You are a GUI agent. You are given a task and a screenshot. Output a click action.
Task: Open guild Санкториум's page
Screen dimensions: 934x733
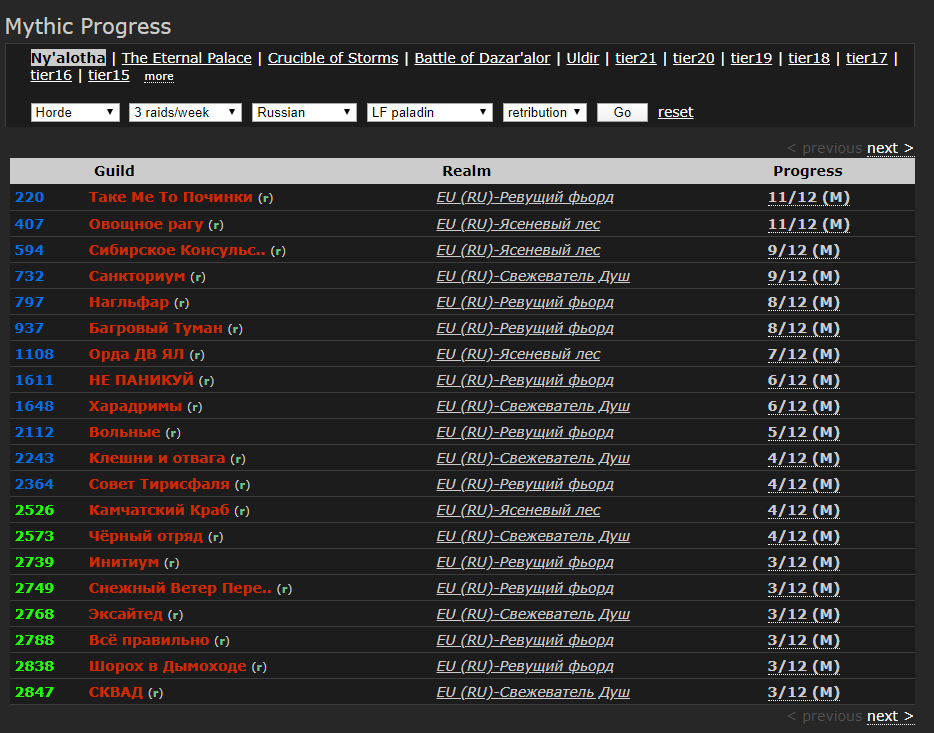pos(129,276)
